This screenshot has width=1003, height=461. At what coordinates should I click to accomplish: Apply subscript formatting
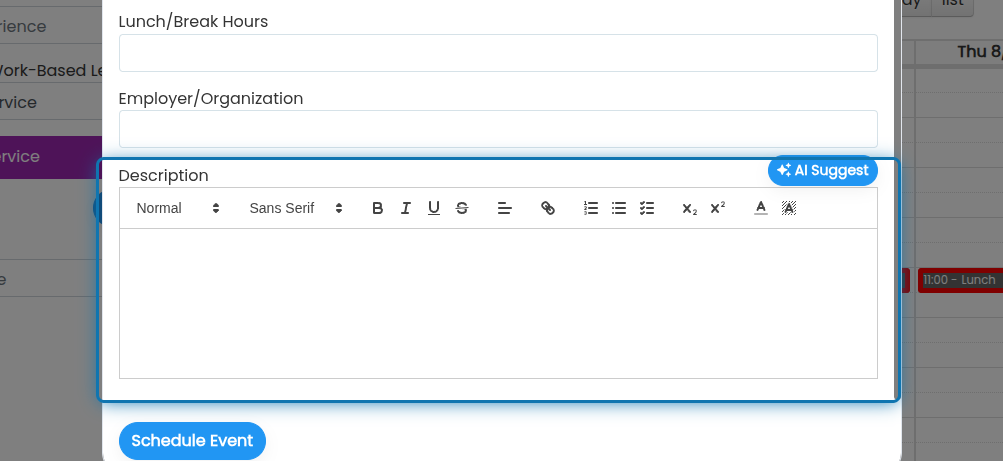(690, 208)
